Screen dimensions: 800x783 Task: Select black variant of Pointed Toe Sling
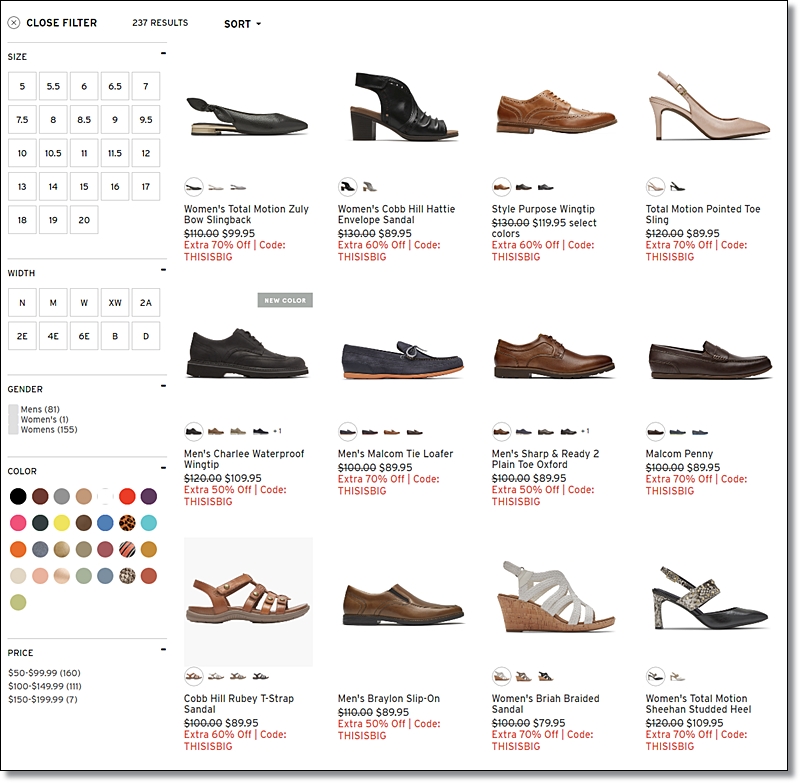(678, 187)
